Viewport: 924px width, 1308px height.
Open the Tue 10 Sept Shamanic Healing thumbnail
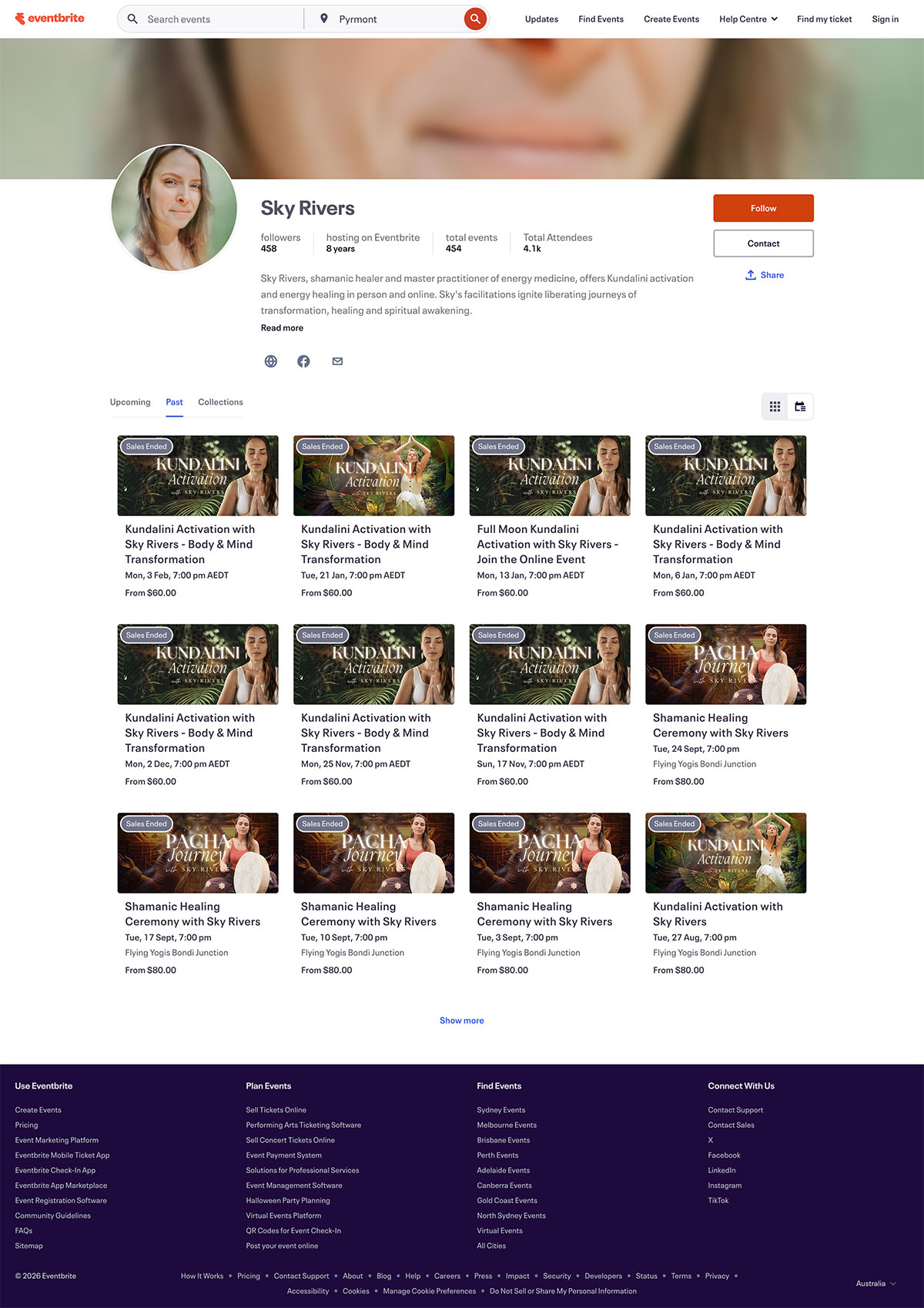click(x=374, y=854)
